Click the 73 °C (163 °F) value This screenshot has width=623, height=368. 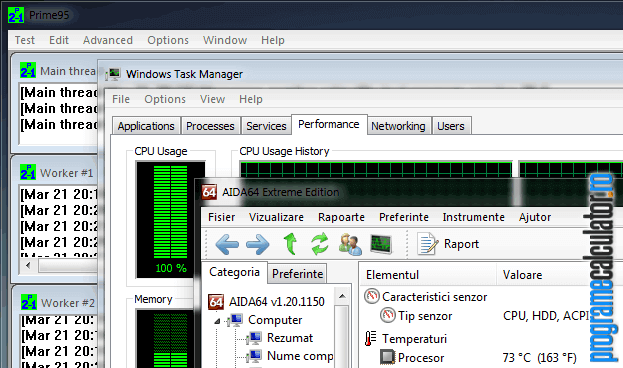[539, 358]
